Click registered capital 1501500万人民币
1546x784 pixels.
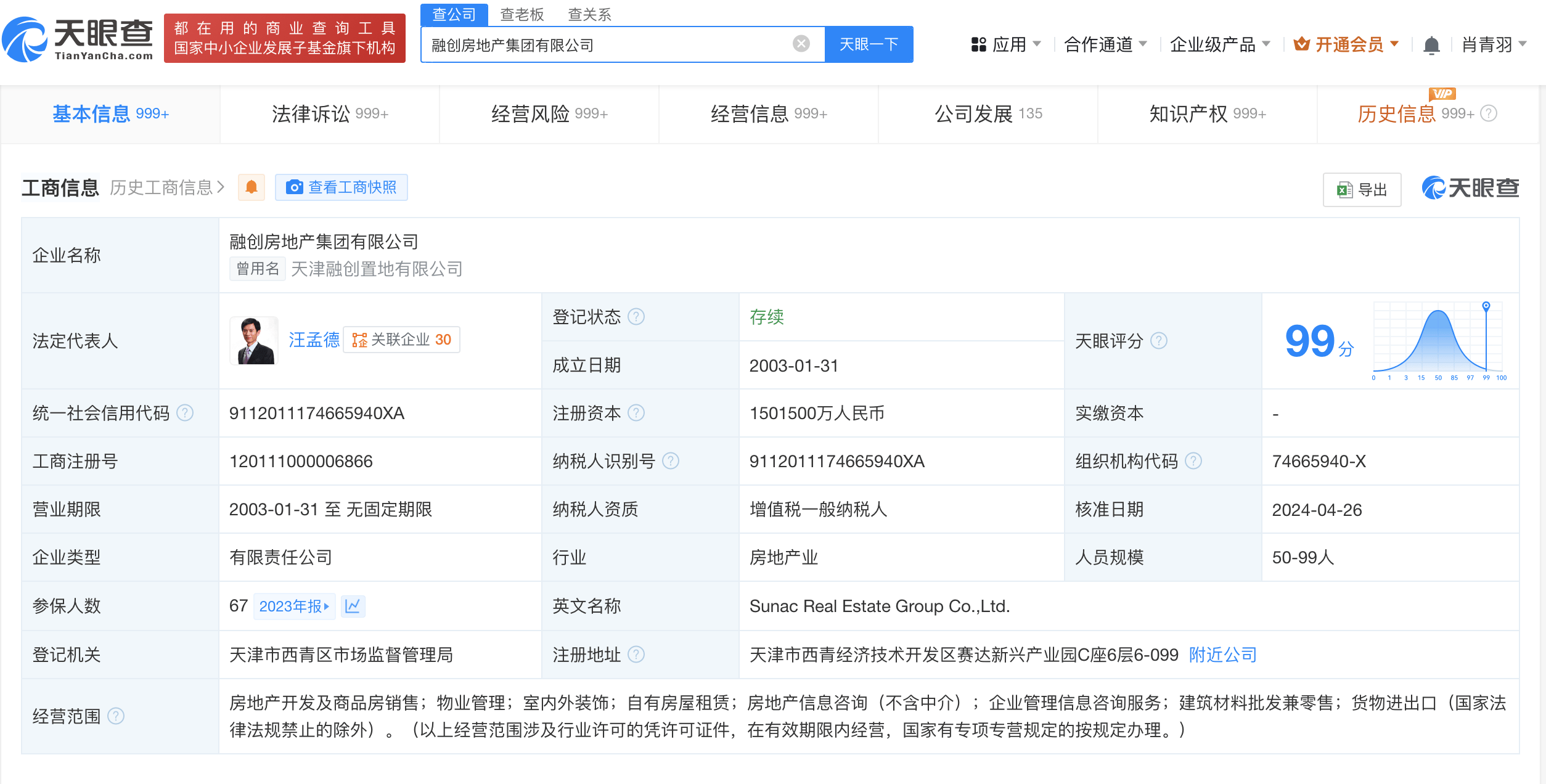(817, 413)
